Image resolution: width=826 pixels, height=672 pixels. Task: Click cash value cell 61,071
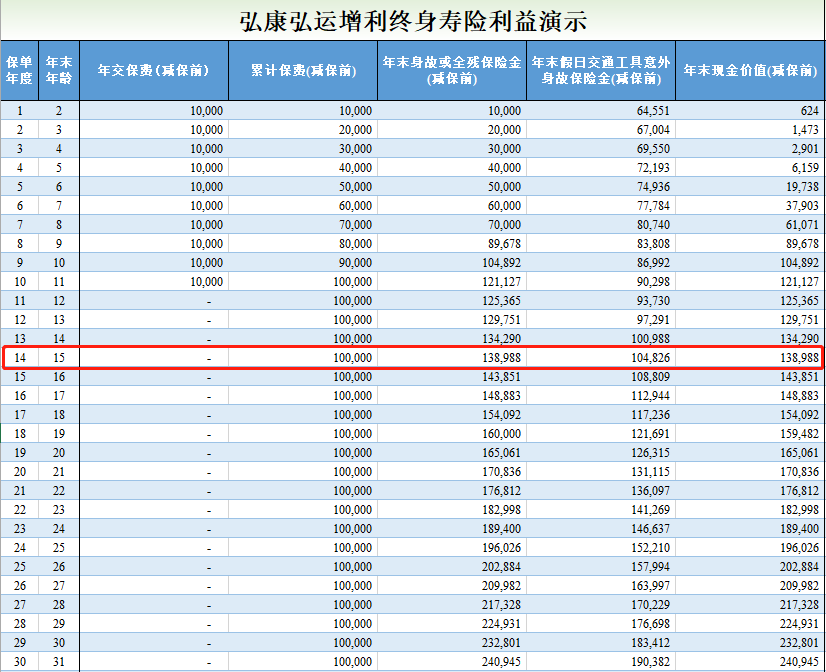point(750,224)
